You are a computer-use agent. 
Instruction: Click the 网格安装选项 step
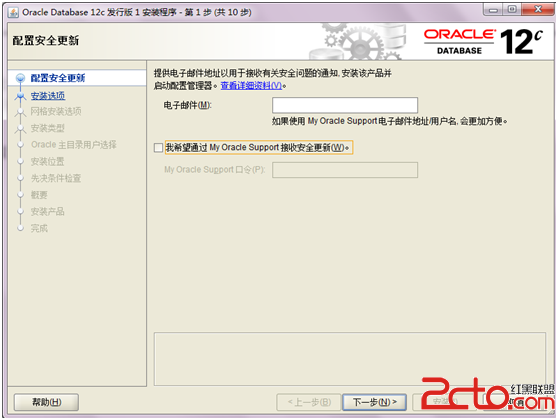(56, 111)
